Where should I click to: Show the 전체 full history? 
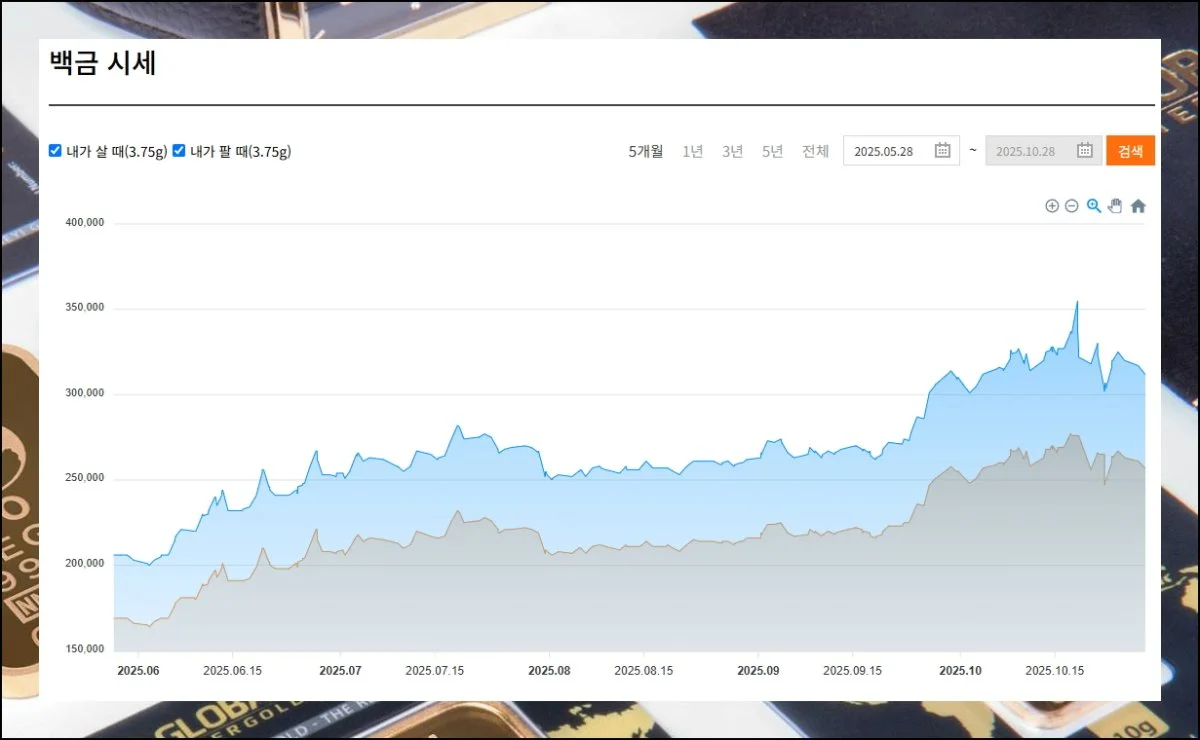pyautogui.click(x=815, y=151)
